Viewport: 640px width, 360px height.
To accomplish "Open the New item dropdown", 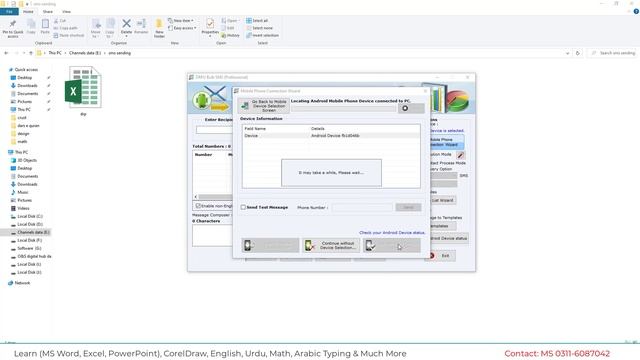I will [x=181, y=20].
